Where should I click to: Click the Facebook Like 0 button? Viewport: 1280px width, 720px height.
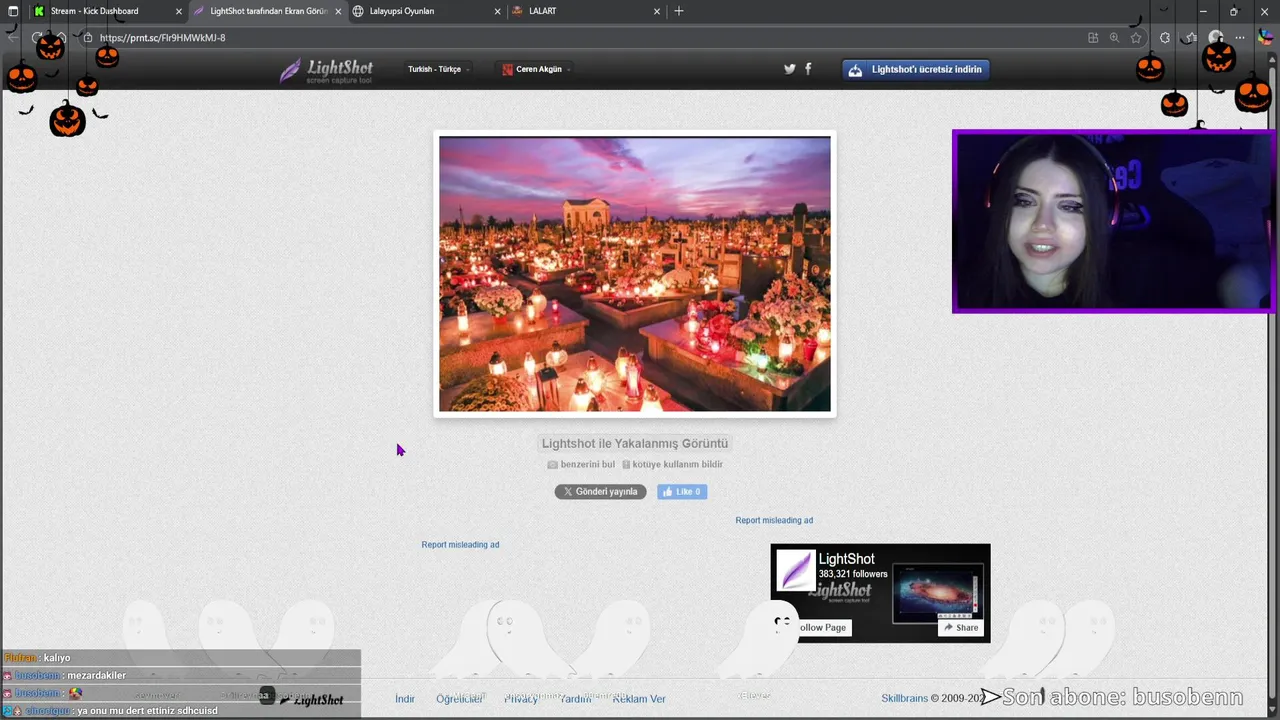point(682,492)
